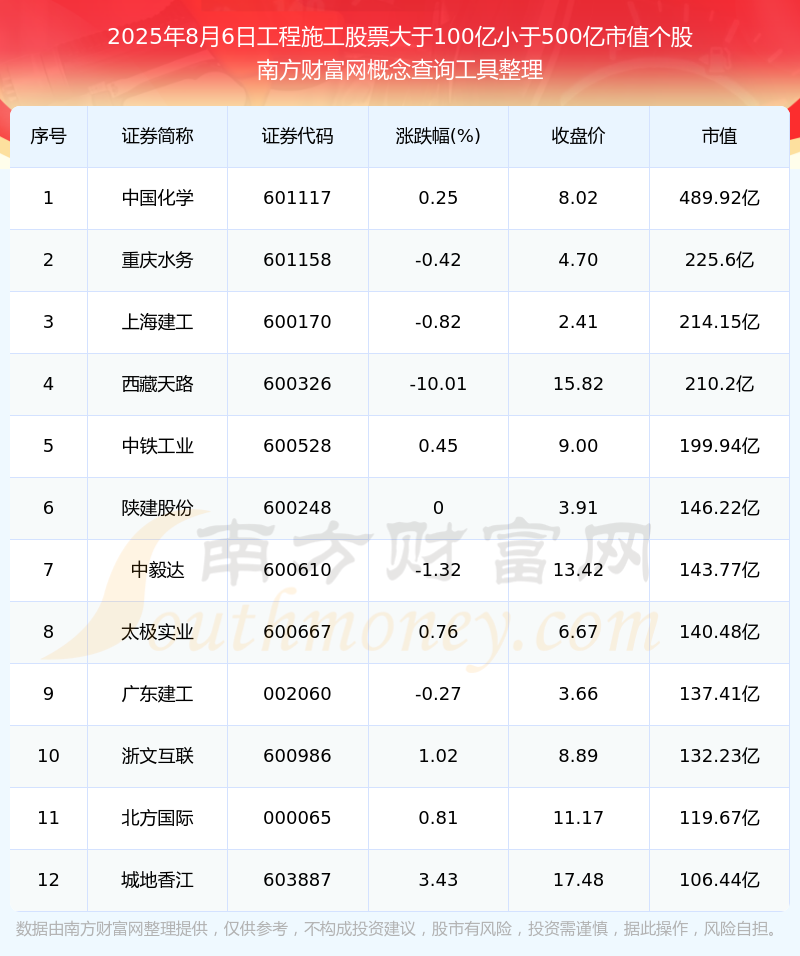Select stock code 600667
This screenshot has height=956, width=800.
(x=298, y=632)
